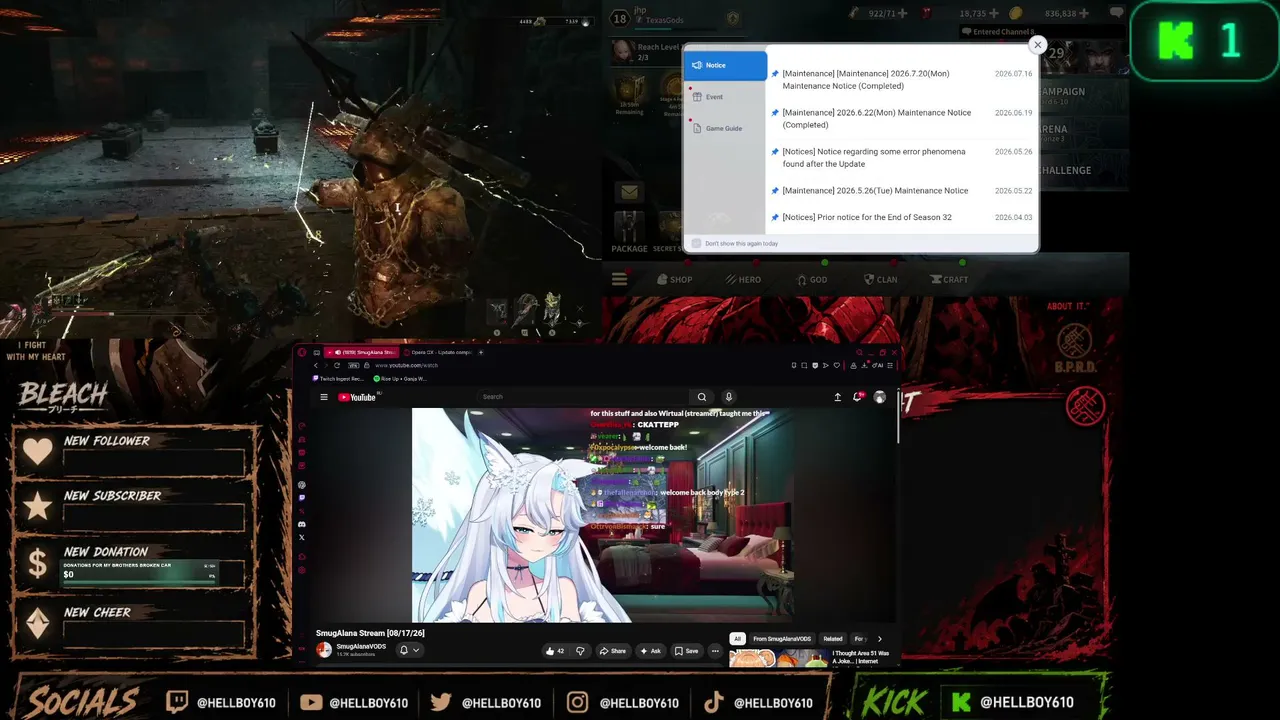
Task: Open the game SHOP menu
Action: pyautogui.click(x=675, y=280)
